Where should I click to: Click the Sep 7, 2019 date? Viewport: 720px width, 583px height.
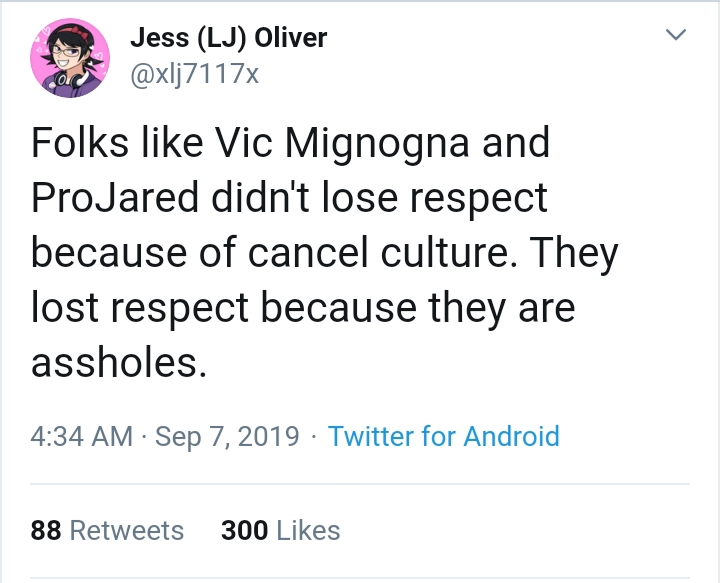[227, 436]
